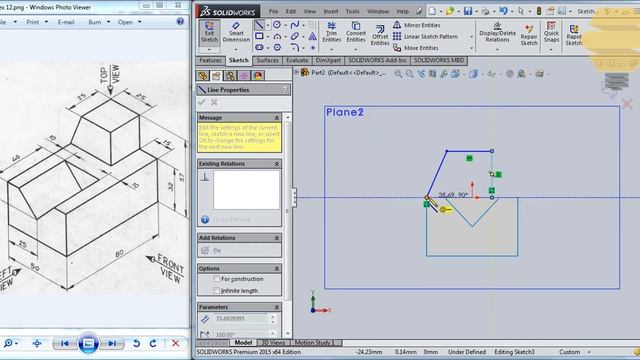Open the Linear Sketch Pattern dropdown arrow
Screen dimensions: 640x360
[472, 37]
